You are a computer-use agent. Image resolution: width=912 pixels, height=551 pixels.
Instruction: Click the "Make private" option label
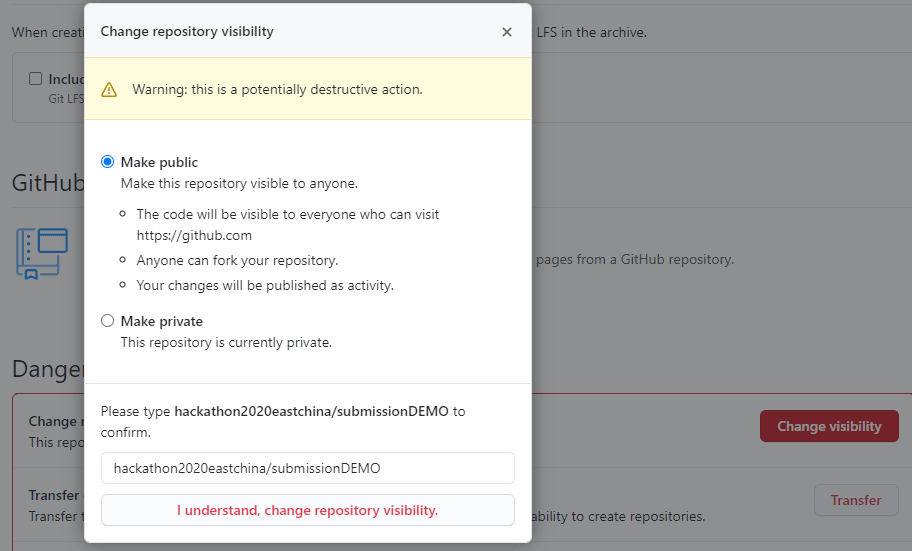pos(162,321)
